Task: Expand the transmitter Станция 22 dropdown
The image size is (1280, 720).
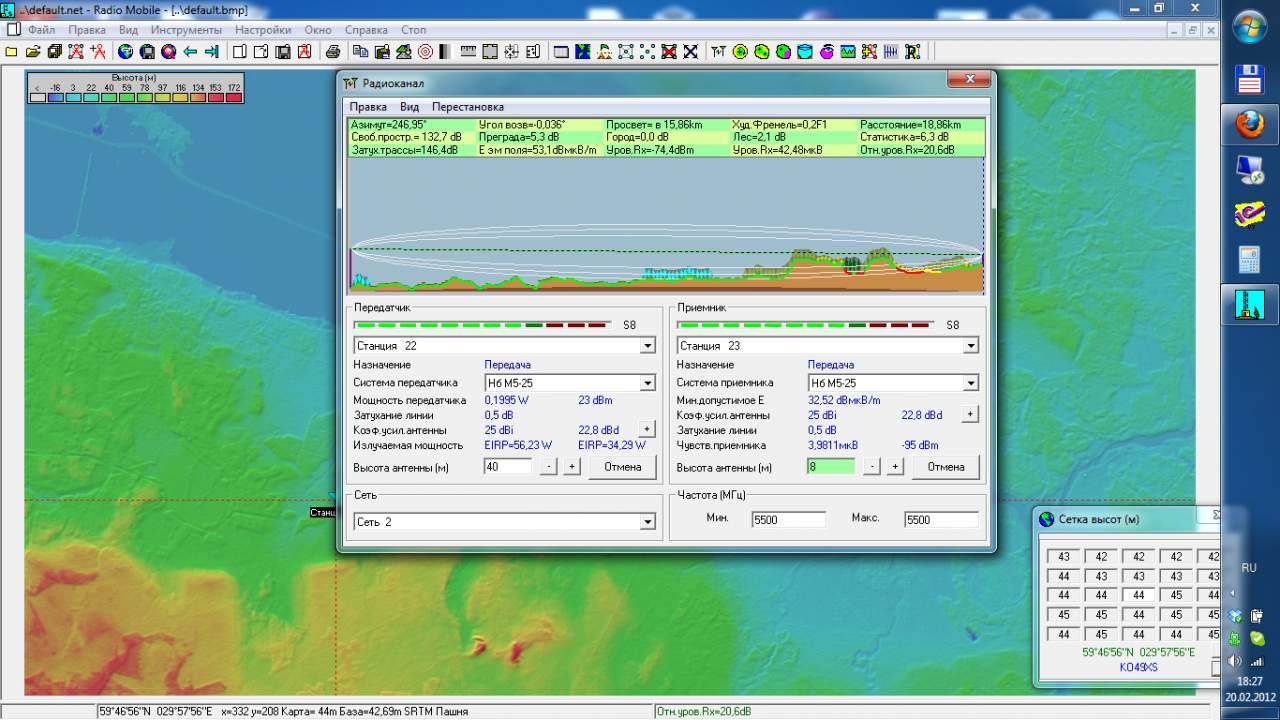Action: 647,346
